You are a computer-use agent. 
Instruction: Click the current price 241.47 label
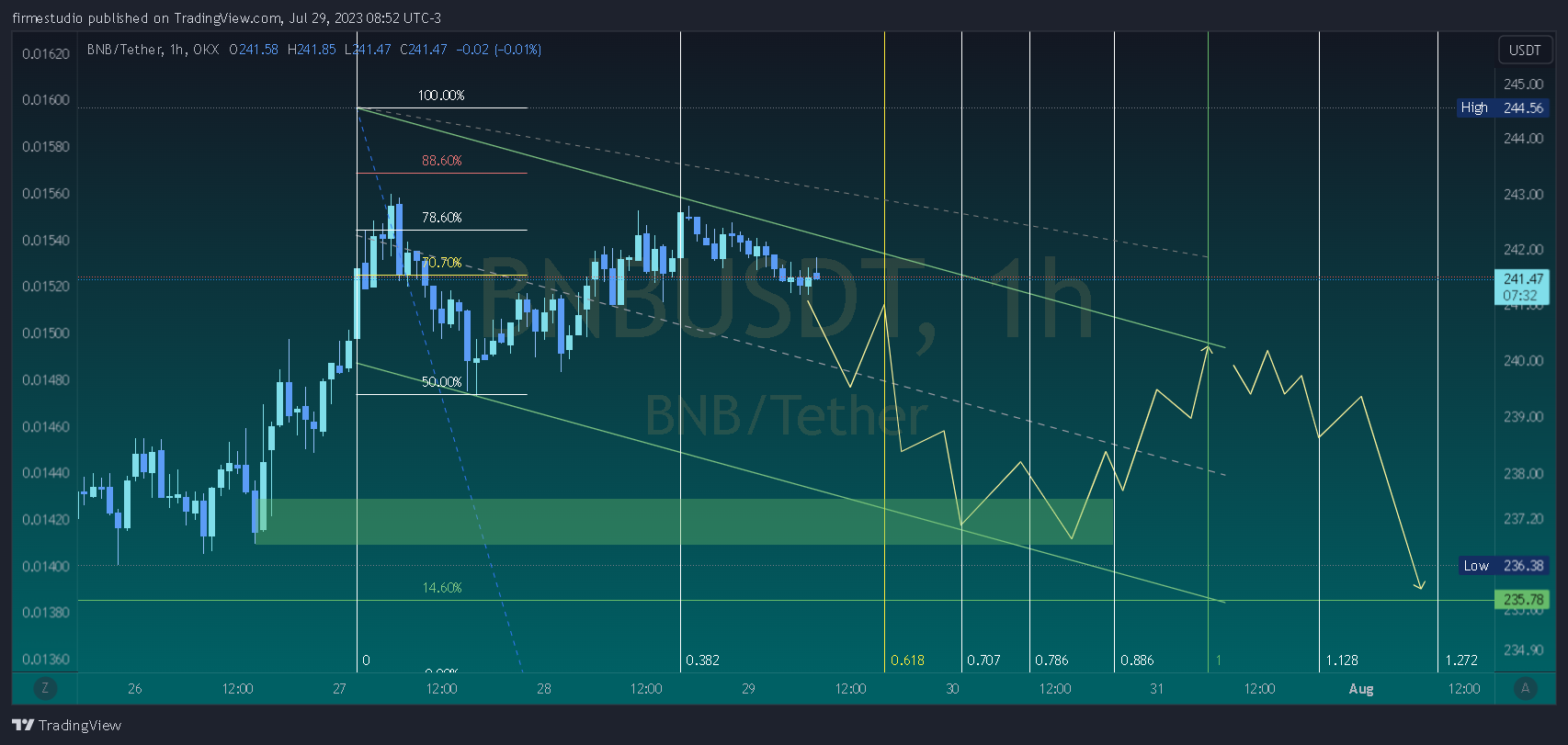(1522, 287)
